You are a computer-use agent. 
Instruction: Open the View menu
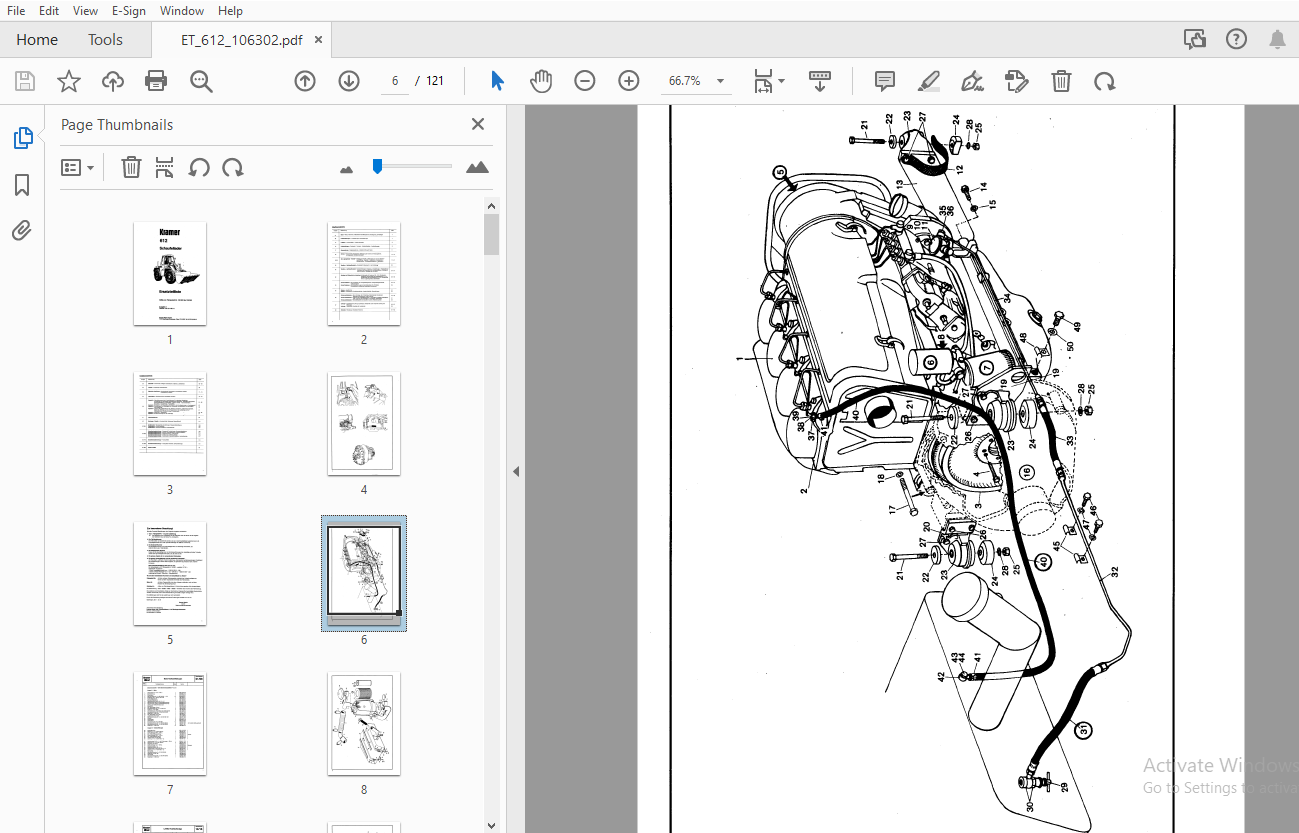point(85,11)
